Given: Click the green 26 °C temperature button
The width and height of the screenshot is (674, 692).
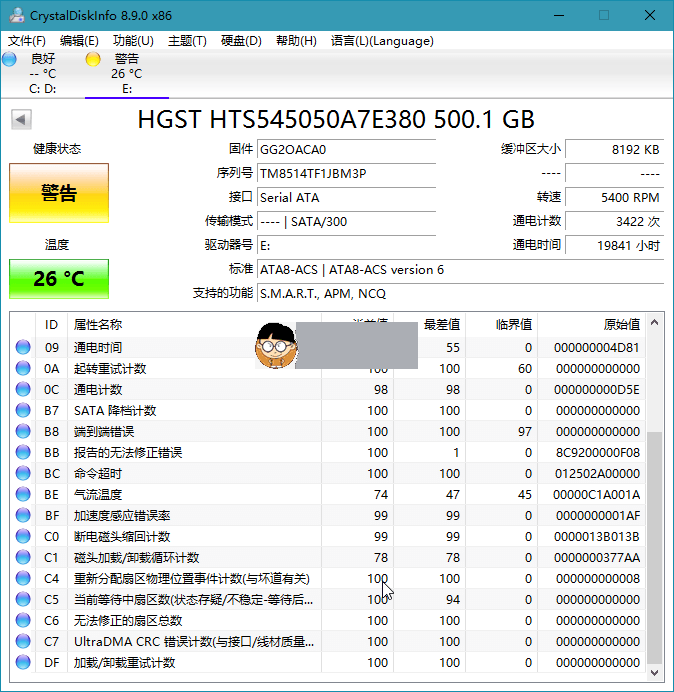Looking at the screenshot, I should (x=59, y=279).
